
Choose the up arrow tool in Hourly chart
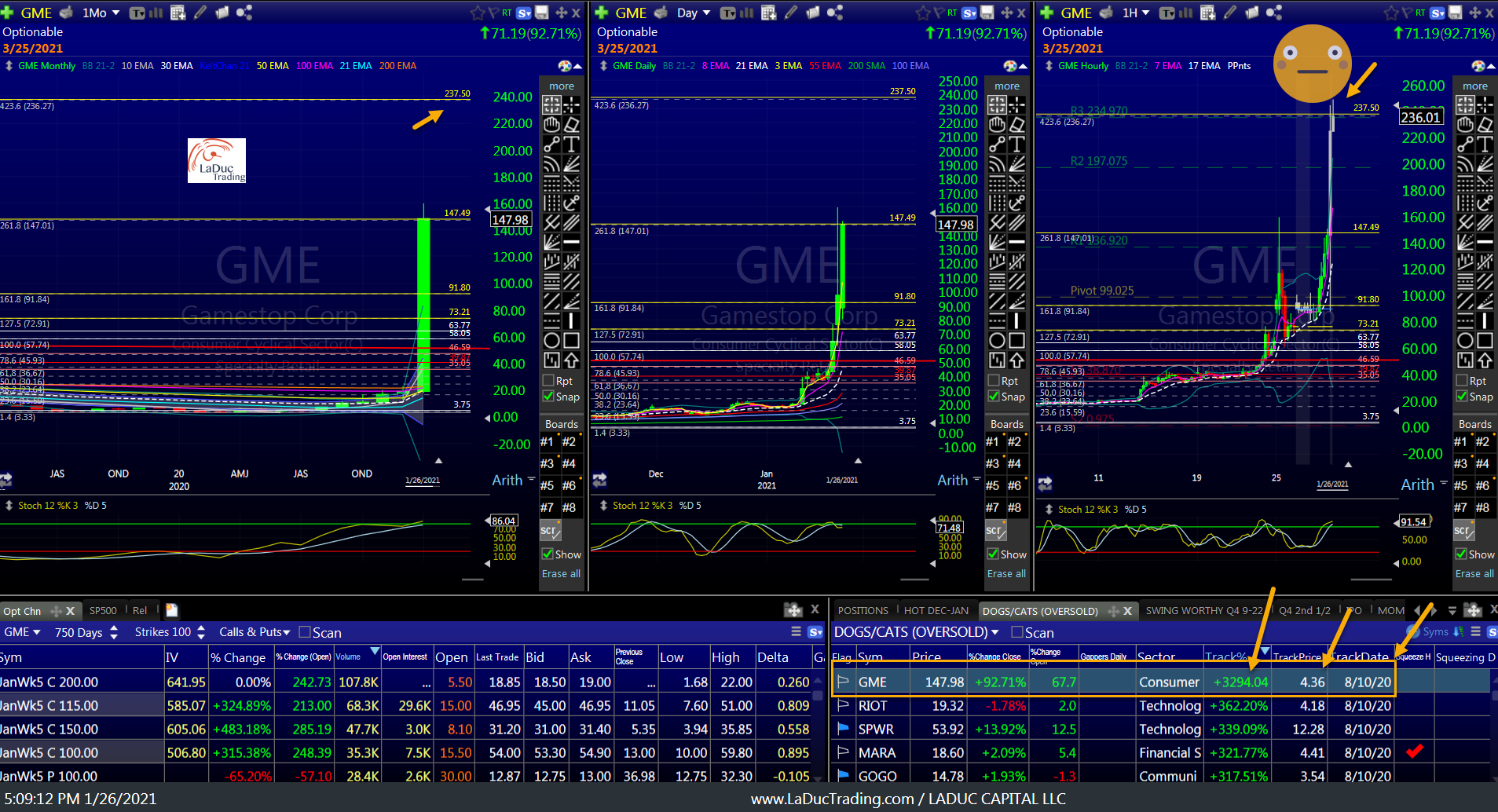[1485, 360]
